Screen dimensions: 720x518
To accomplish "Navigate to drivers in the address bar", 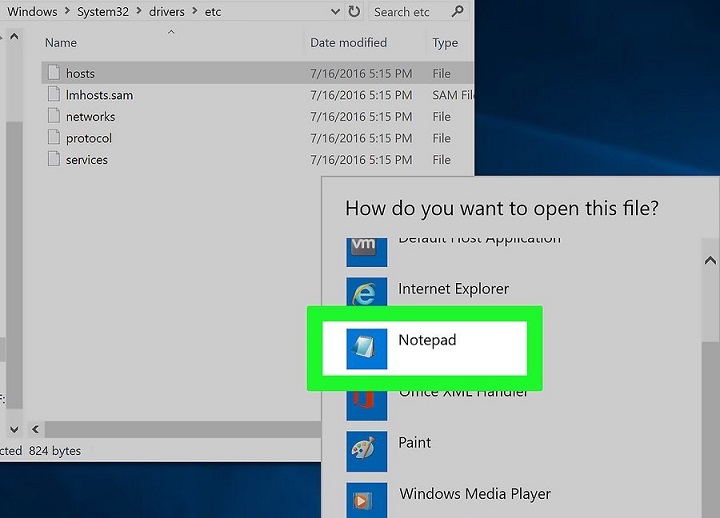I will [167, 11].
